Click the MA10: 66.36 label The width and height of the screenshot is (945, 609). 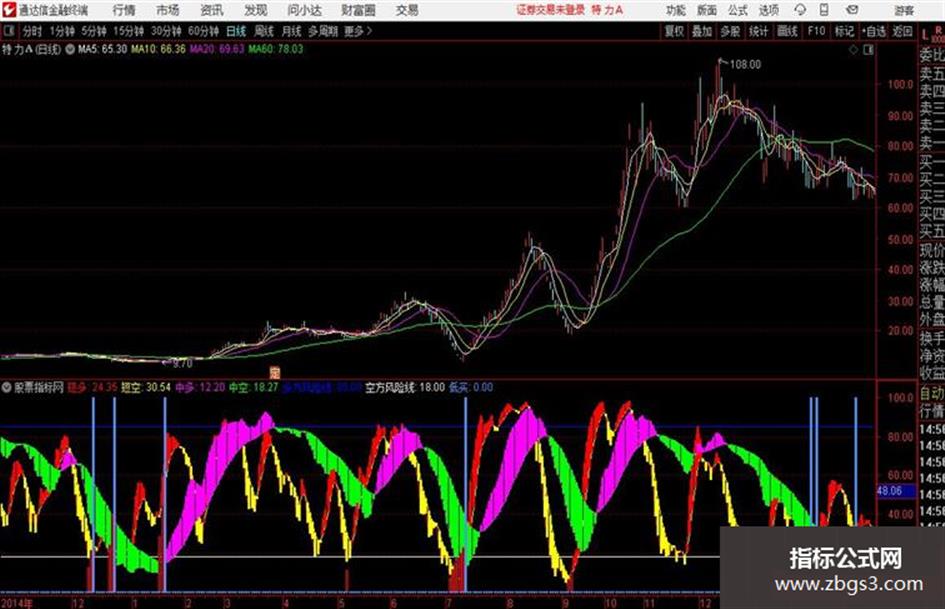pos(159,49)
